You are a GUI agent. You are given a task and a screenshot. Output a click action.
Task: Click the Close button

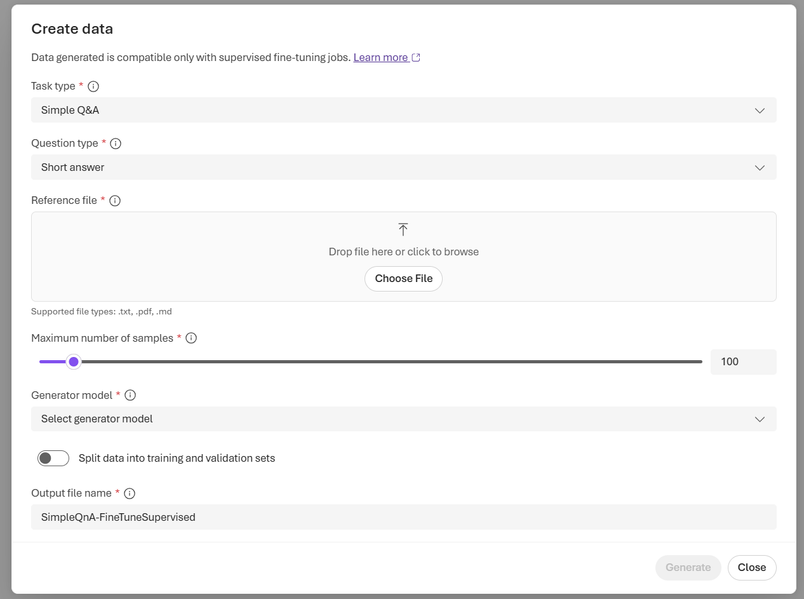pyautogui.click(x=751, y=567)
